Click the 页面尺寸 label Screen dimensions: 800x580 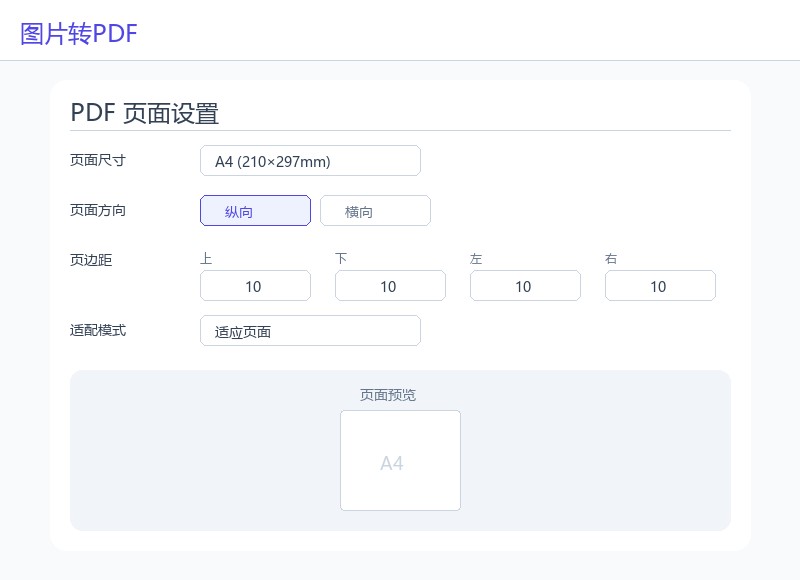pyautogui.click(x=98, y=160)
